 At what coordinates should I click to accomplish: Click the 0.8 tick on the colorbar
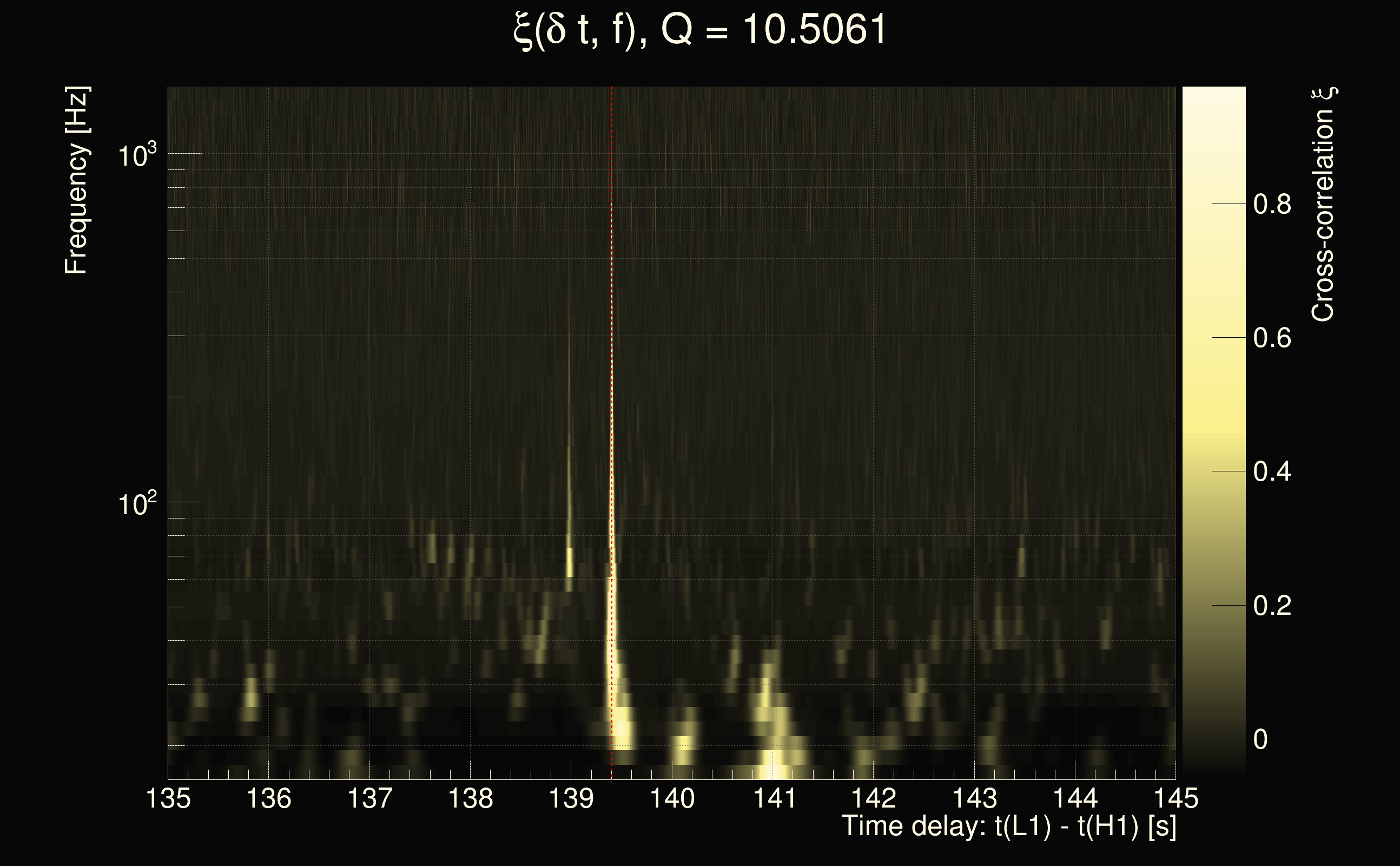click(x=1272, y=205)
